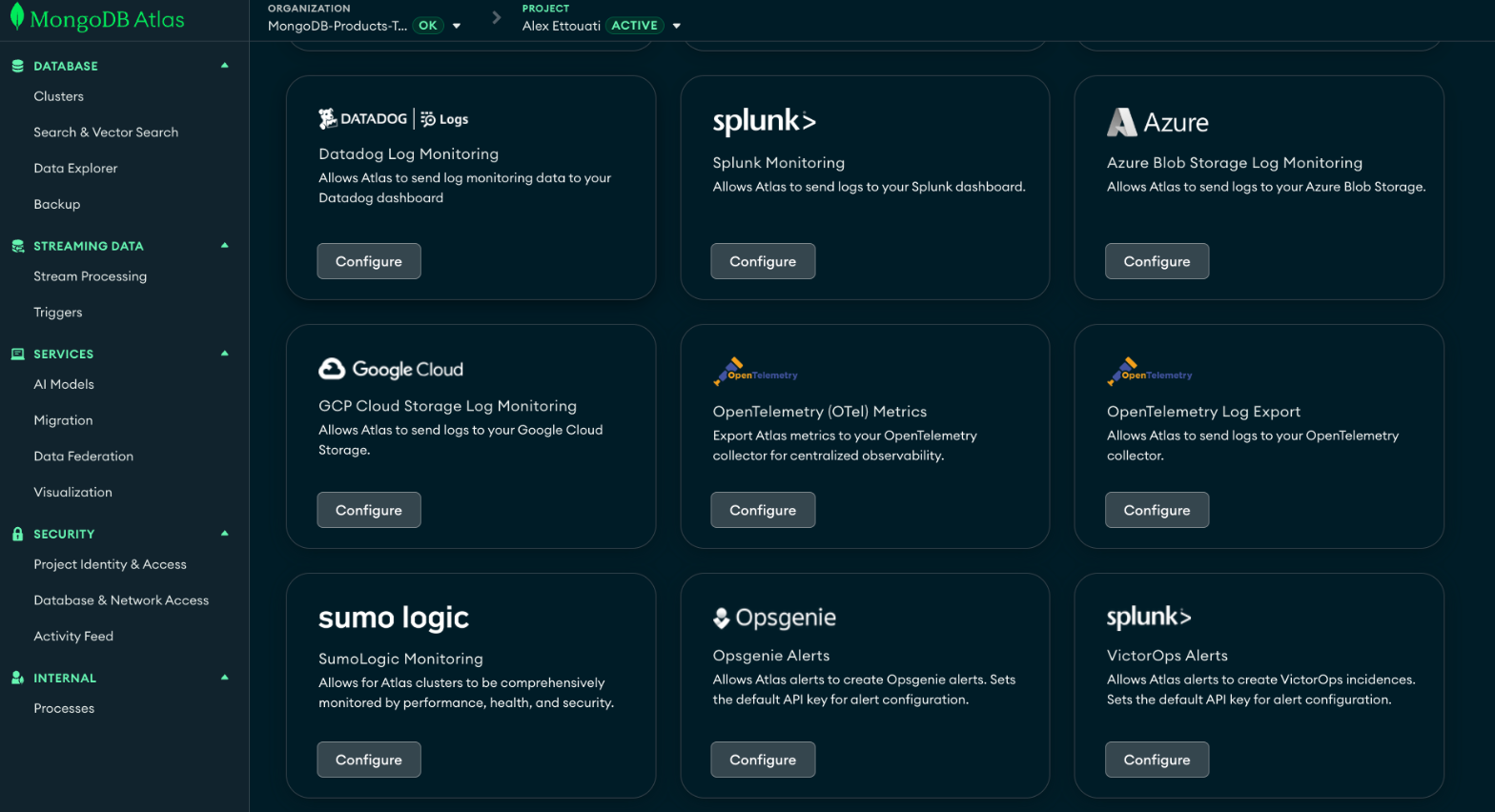Click the Streaming Data section icon
The height and width of the screenshot is (812, 1495).
(17, 246)
